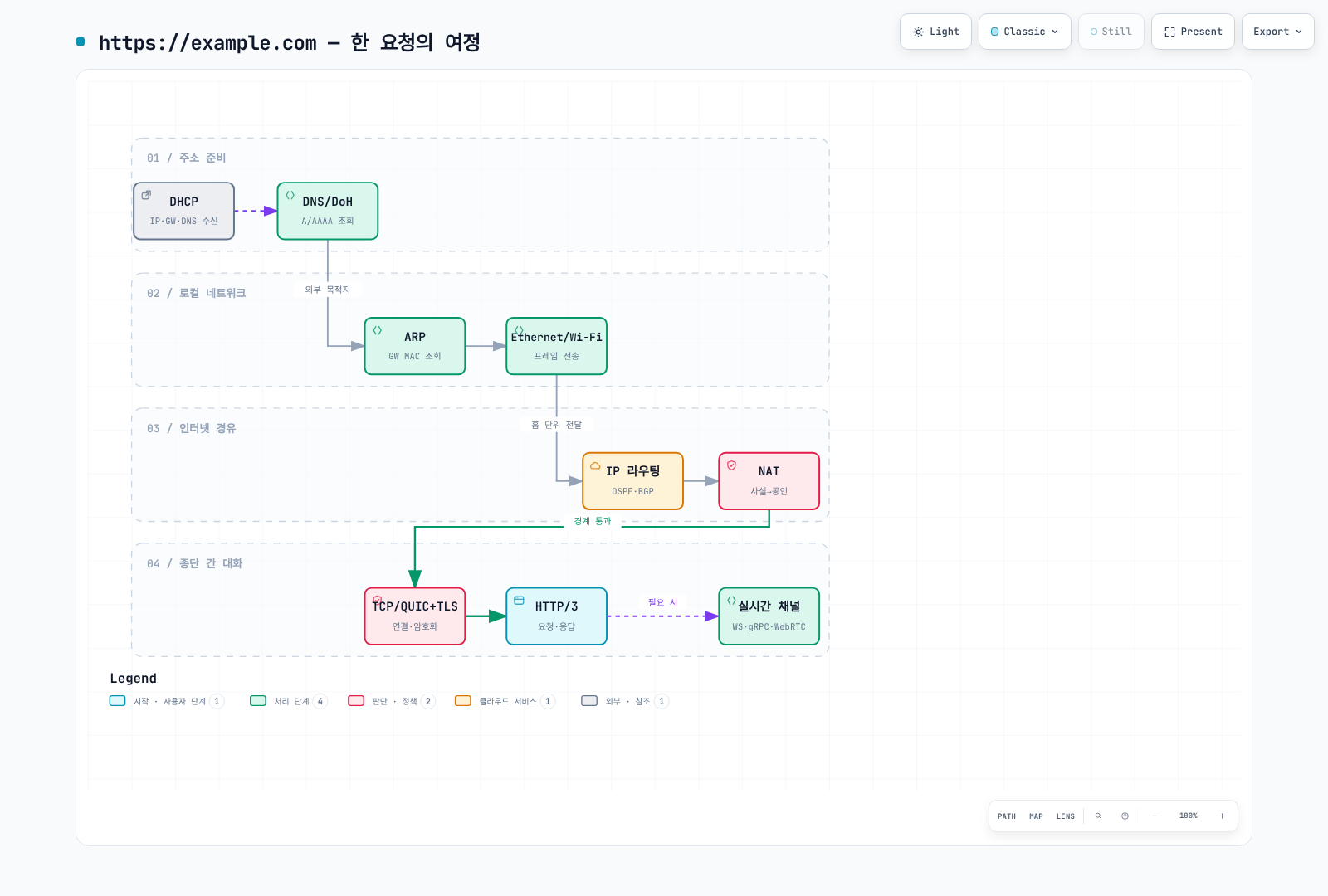Click the green 처리 단계 legend swatch

coord(258,701)
